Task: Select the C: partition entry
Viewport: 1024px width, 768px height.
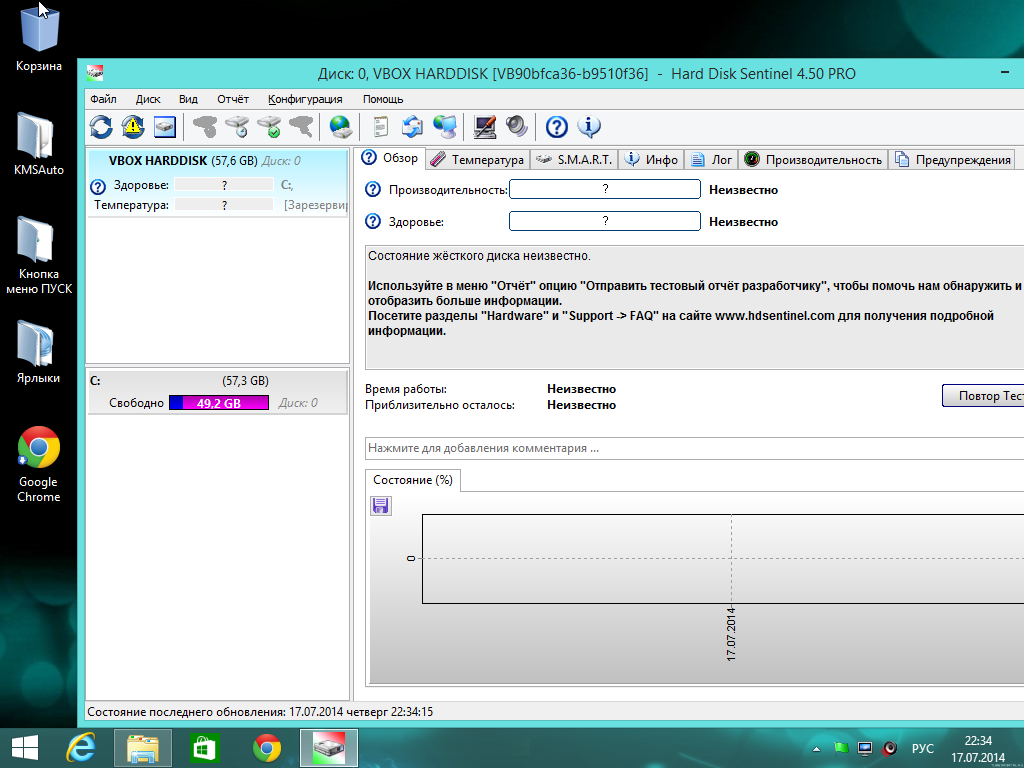Action: (217, 392)
